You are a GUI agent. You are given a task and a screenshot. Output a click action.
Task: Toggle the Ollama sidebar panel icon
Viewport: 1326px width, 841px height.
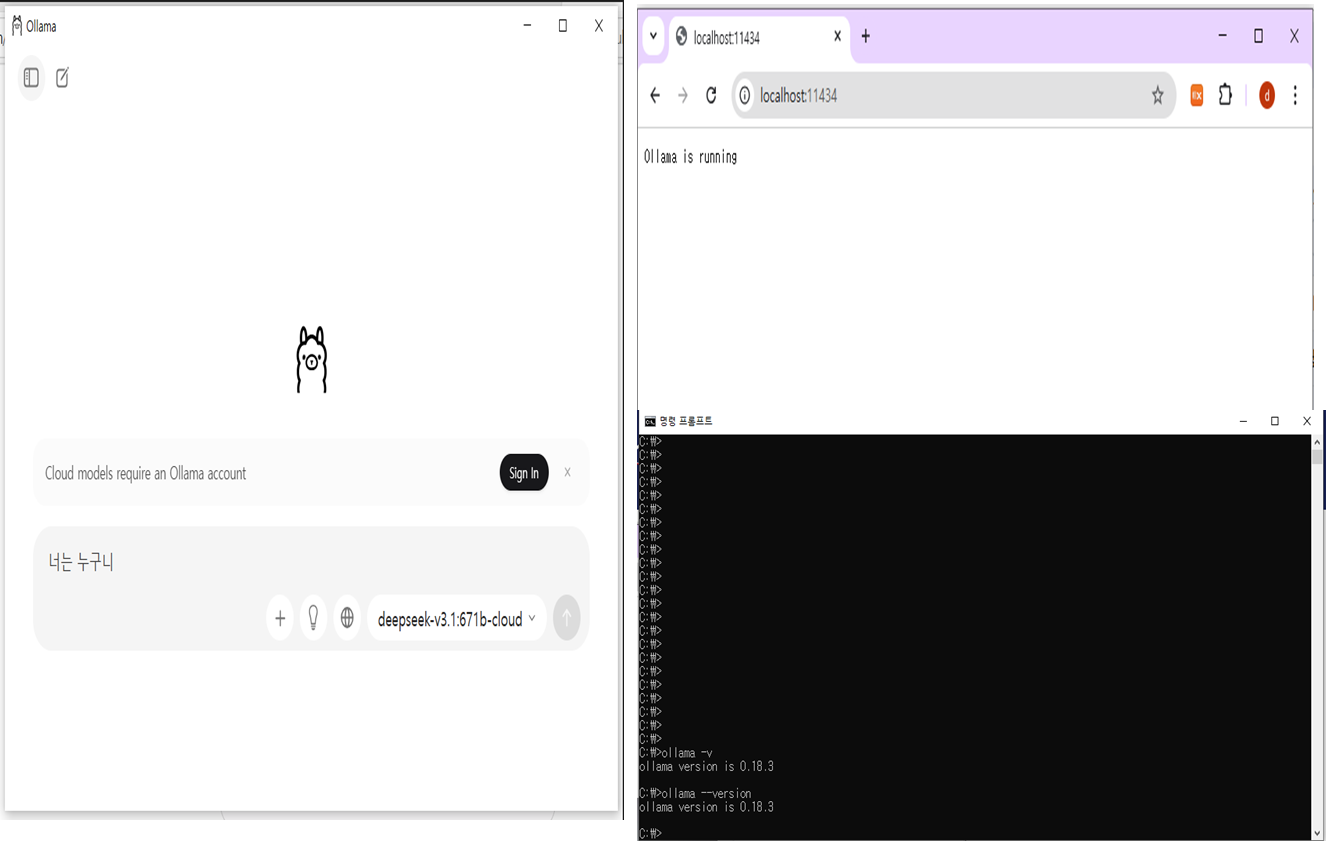[x=31, y=78]
